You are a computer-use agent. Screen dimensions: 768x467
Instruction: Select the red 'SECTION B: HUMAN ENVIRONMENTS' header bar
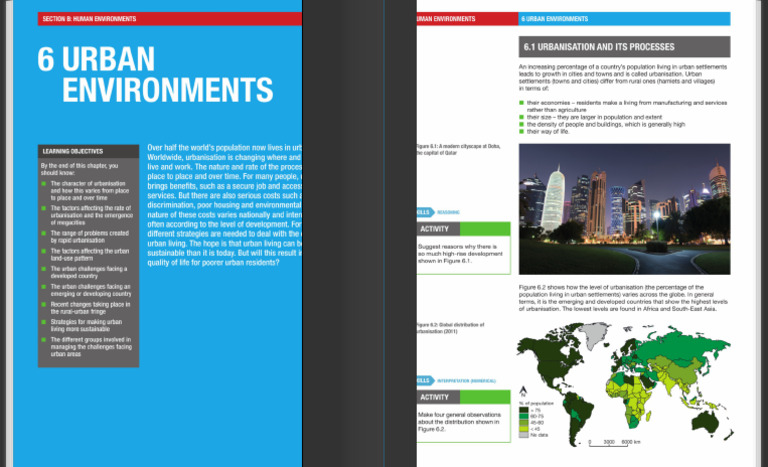170,19
